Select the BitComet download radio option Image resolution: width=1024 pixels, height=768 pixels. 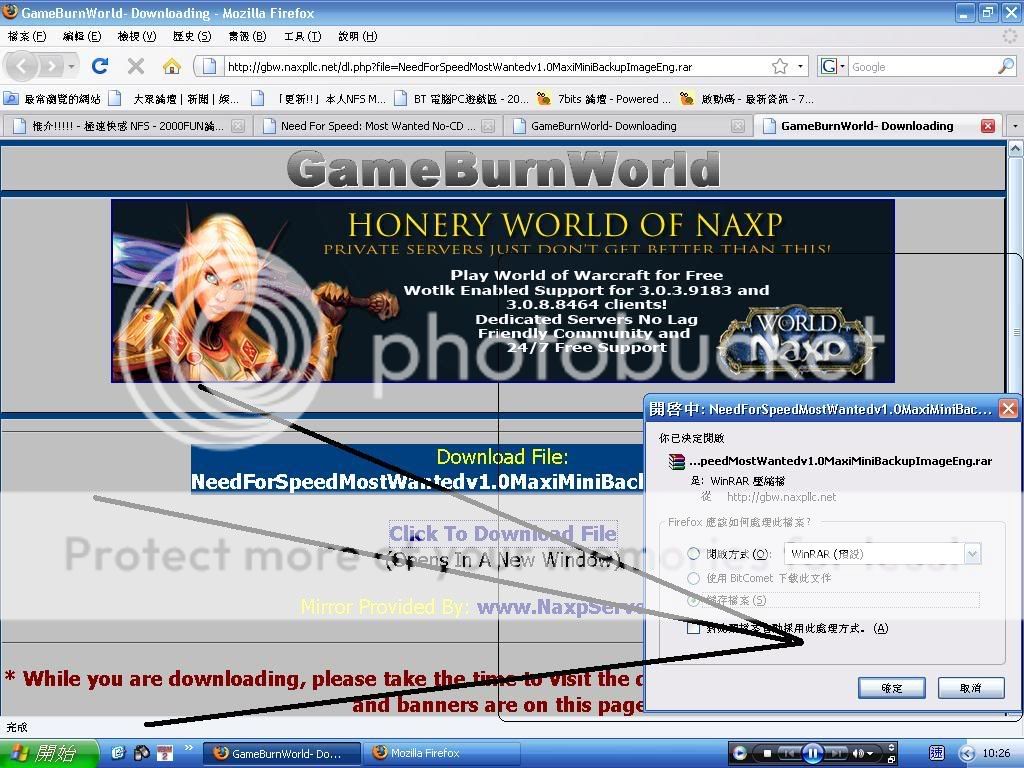[694, 578]
